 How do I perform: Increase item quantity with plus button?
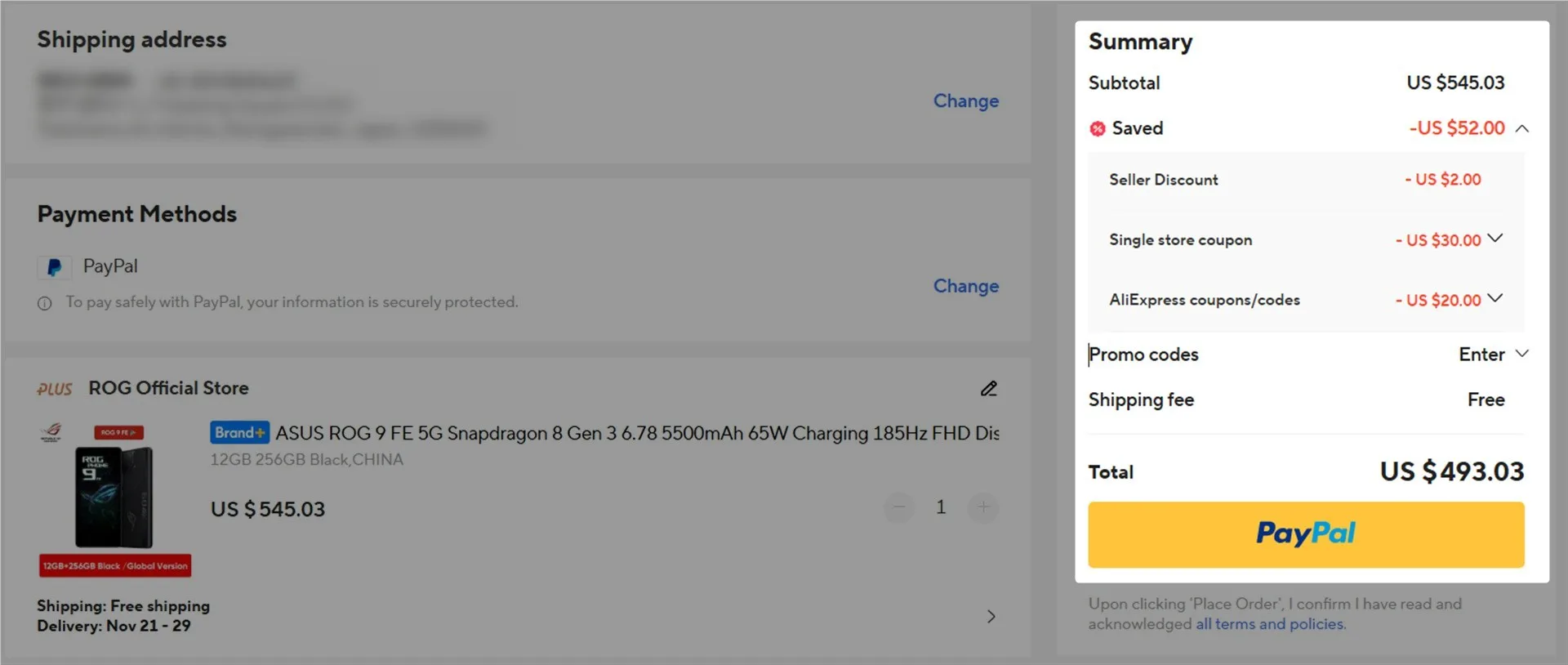[982, 507]
